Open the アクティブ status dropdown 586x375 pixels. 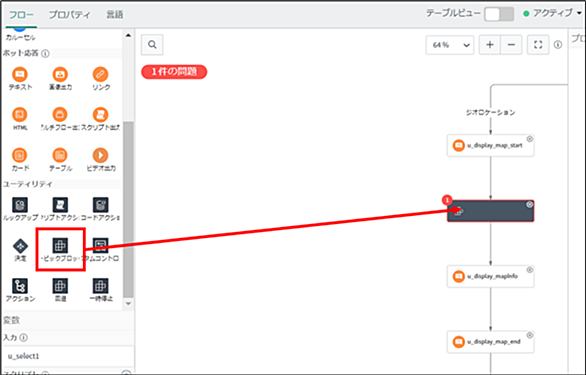tap(552, 13)
